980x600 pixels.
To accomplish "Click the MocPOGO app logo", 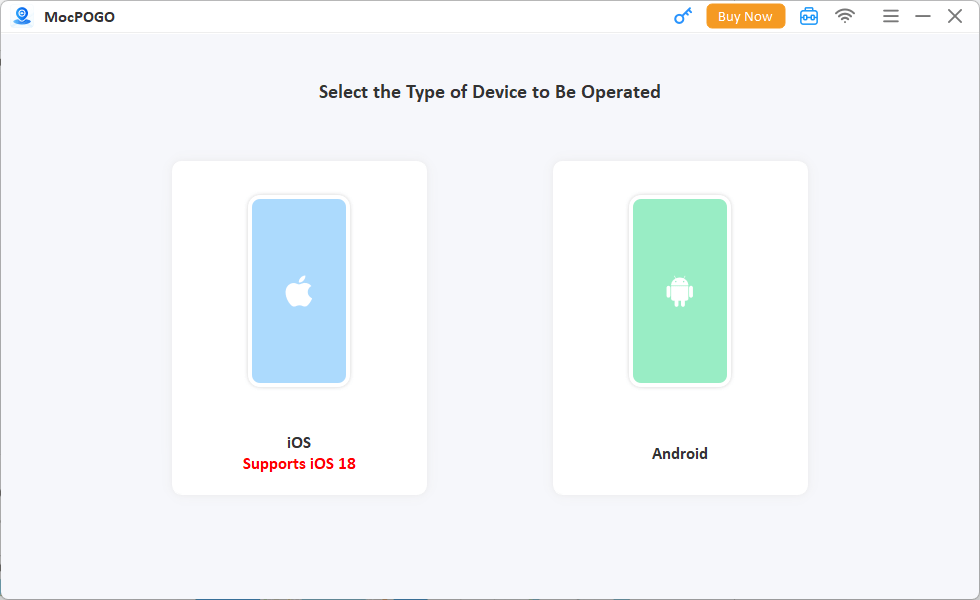I will tap(22, 16).
